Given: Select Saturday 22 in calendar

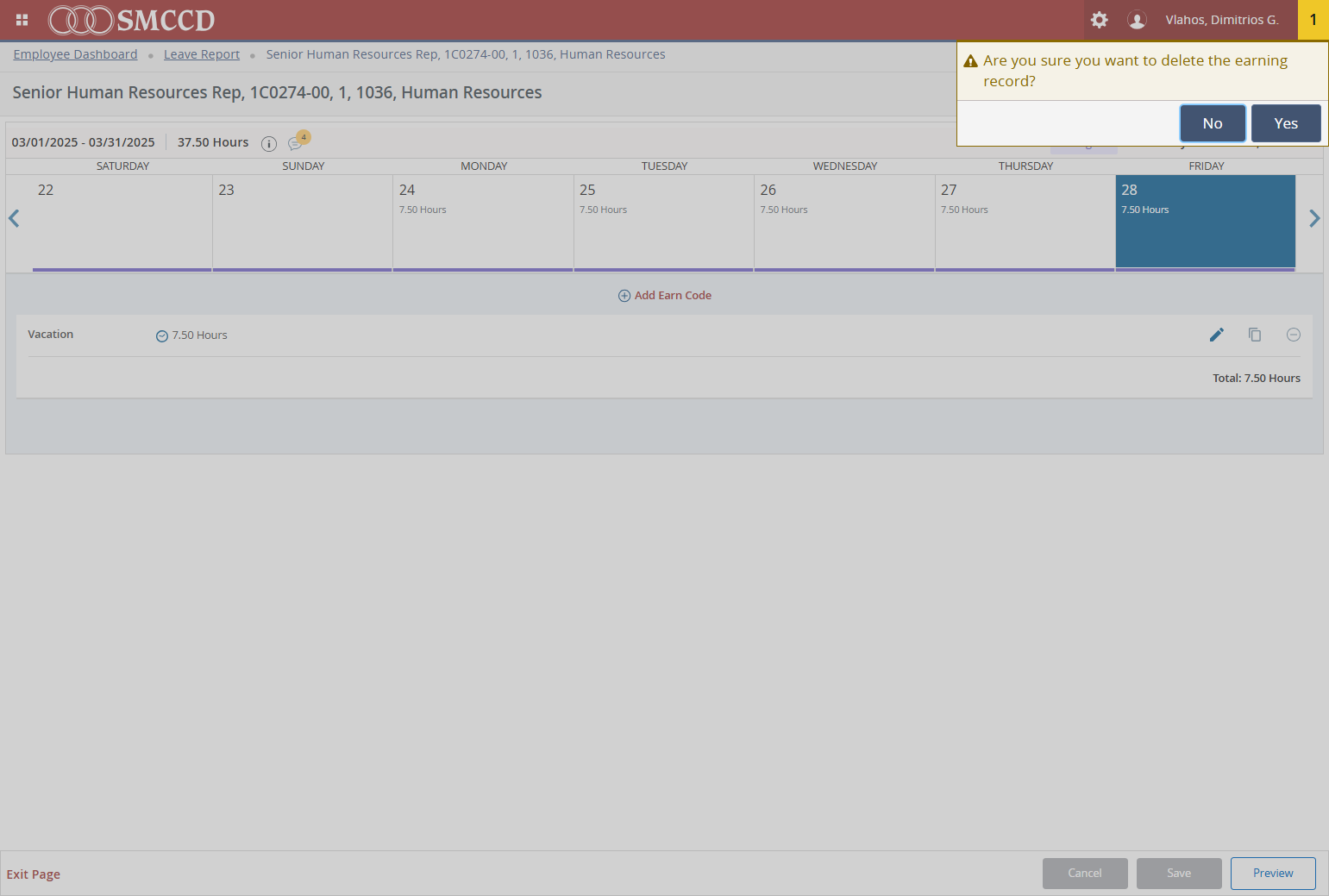Looking at the screenshot, I should [x=122, y=222].
